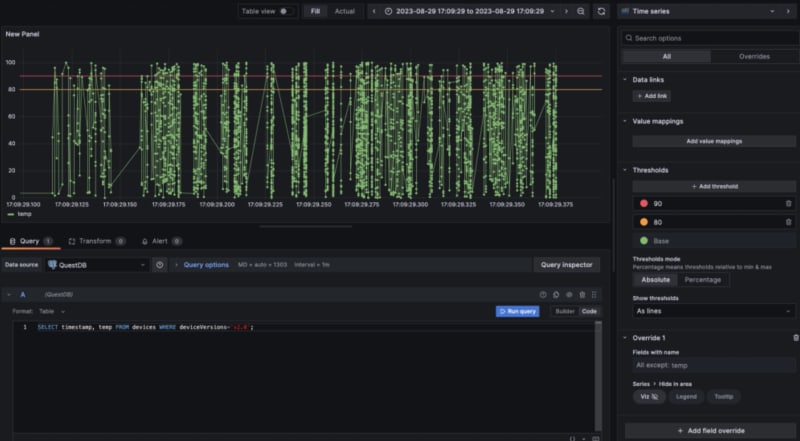The width and height of the screenshot is (800, 441).
Task: Toggle Viz hide option for series
Action: click(649, 397)
